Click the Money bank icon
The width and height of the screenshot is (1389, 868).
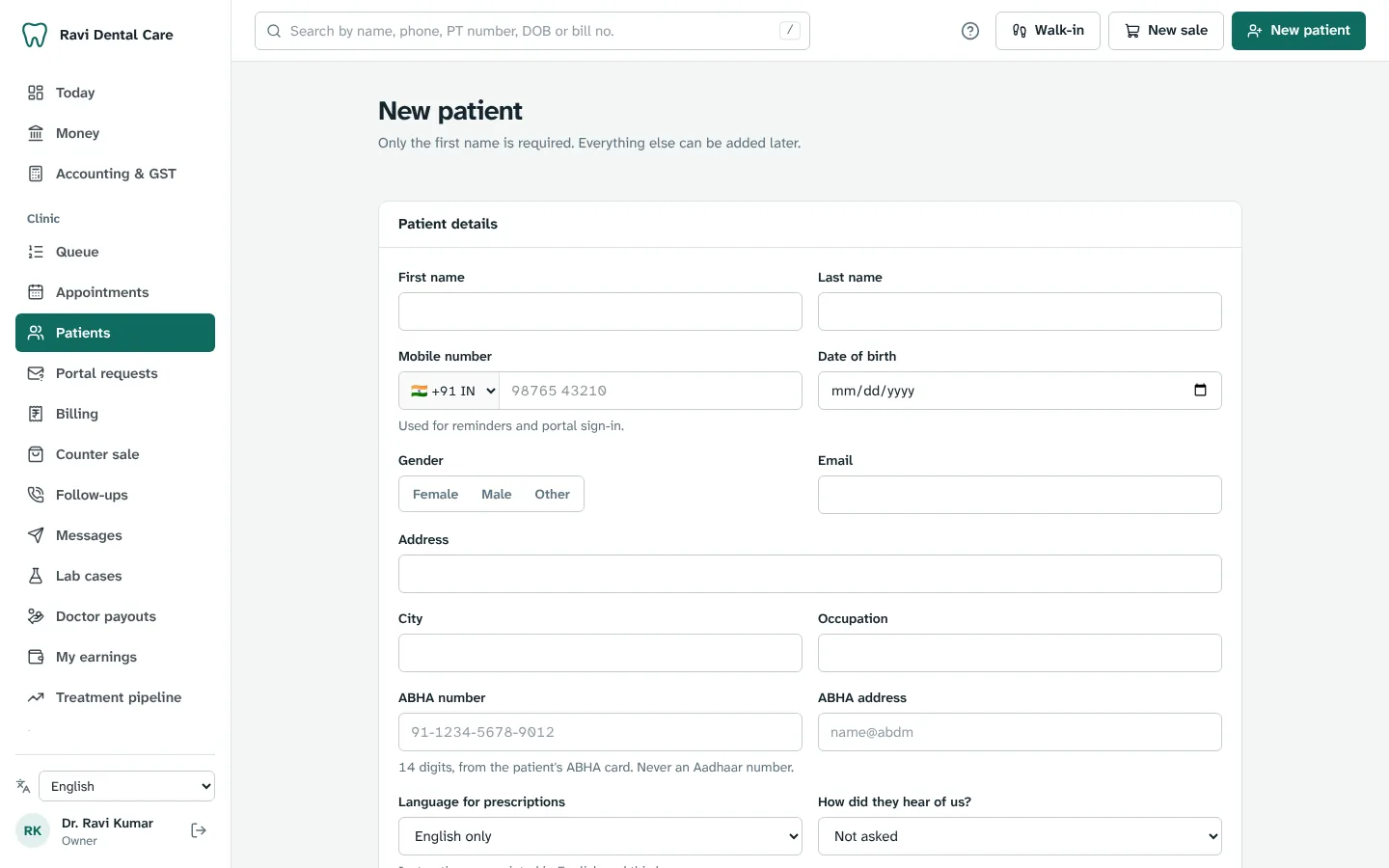[36, 133]
